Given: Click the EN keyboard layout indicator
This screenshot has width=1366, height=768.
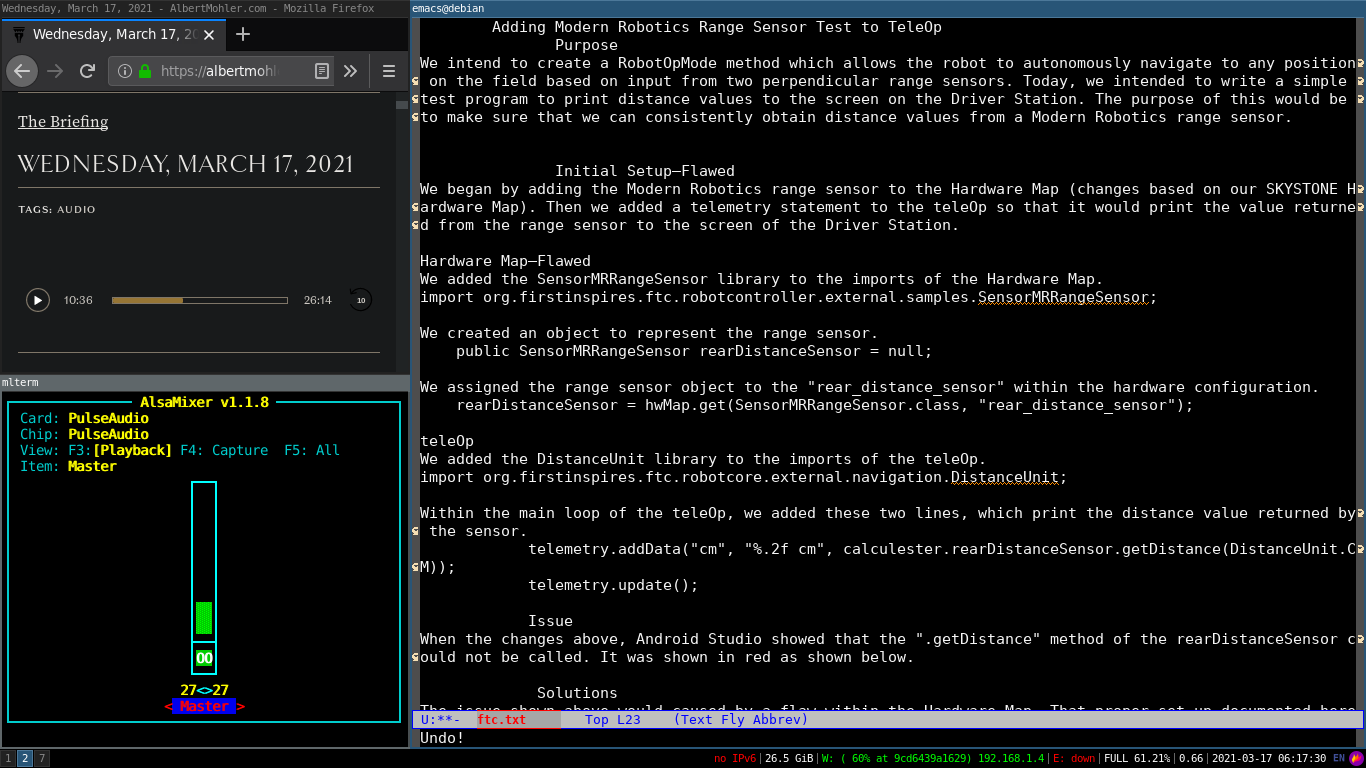Looking at the screenshot, I should tap(1339, 759).
